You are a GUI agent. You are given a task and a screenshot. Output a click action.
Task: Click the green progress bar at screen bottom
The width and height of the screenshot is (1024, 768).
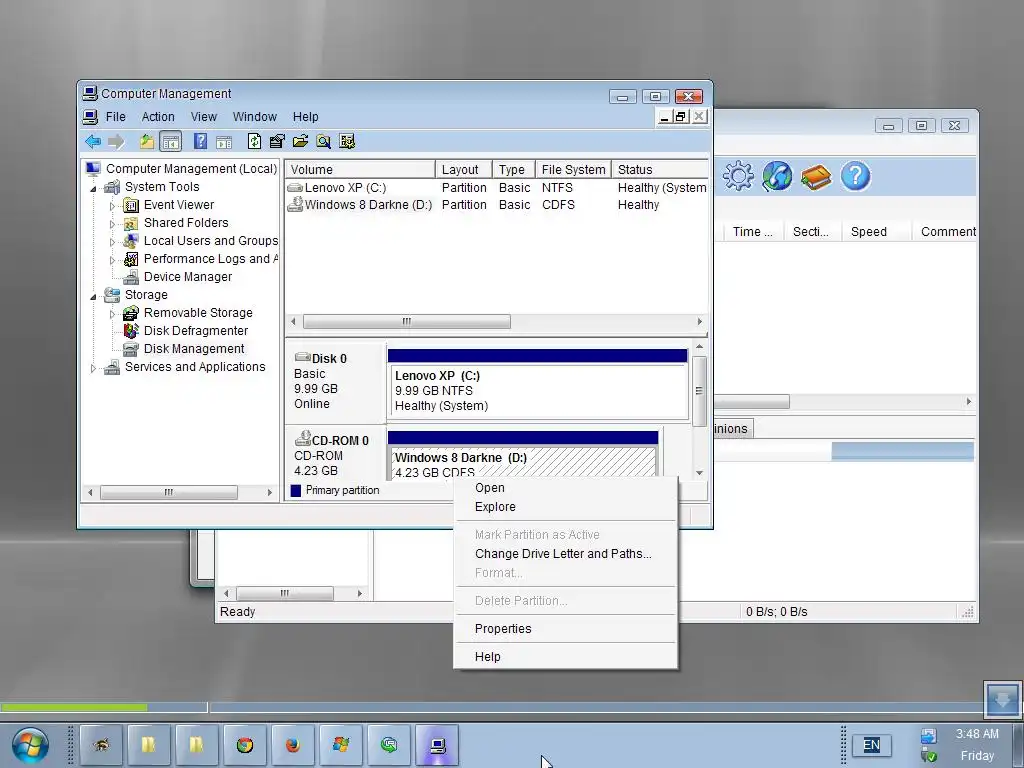pos(74,707)
